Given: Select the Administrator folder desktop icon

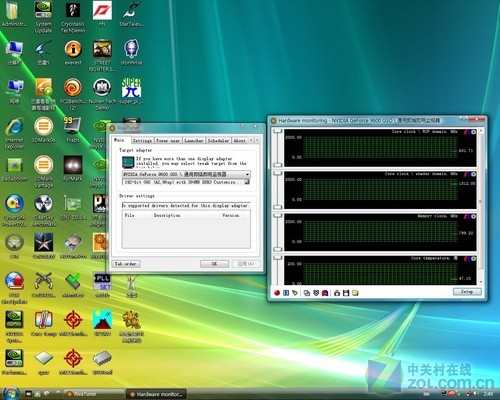Looking at the screenshot, I should pos(14,14).
